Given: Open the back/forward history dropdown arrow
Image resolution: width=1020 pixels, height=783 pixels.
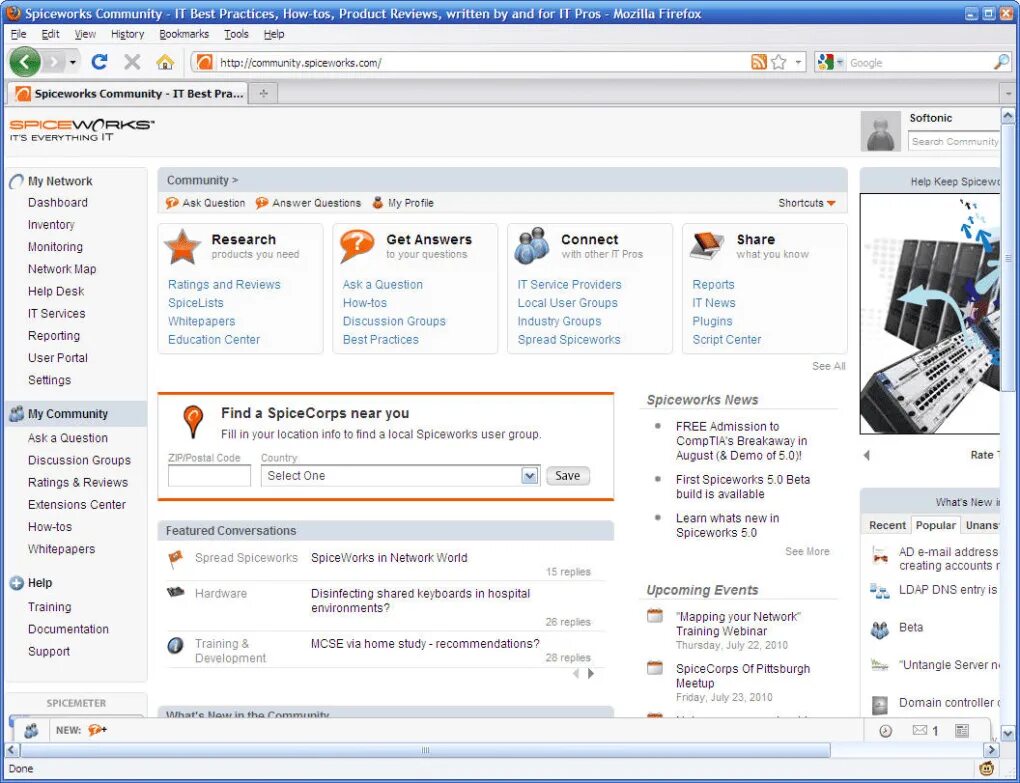Looking at the screenshot, I should (73, 62).
